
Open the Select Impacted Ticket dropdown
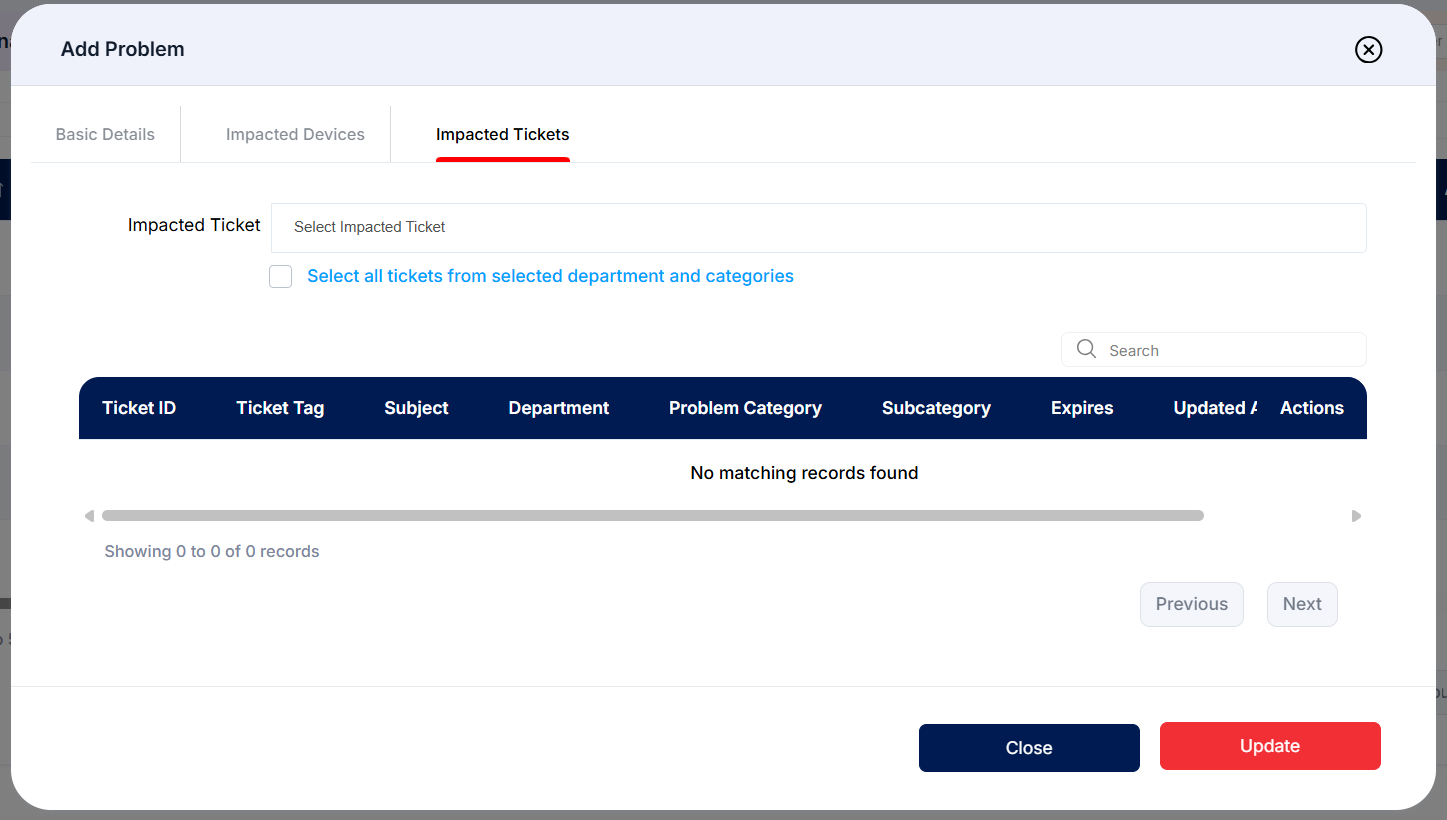pos(818,228)
